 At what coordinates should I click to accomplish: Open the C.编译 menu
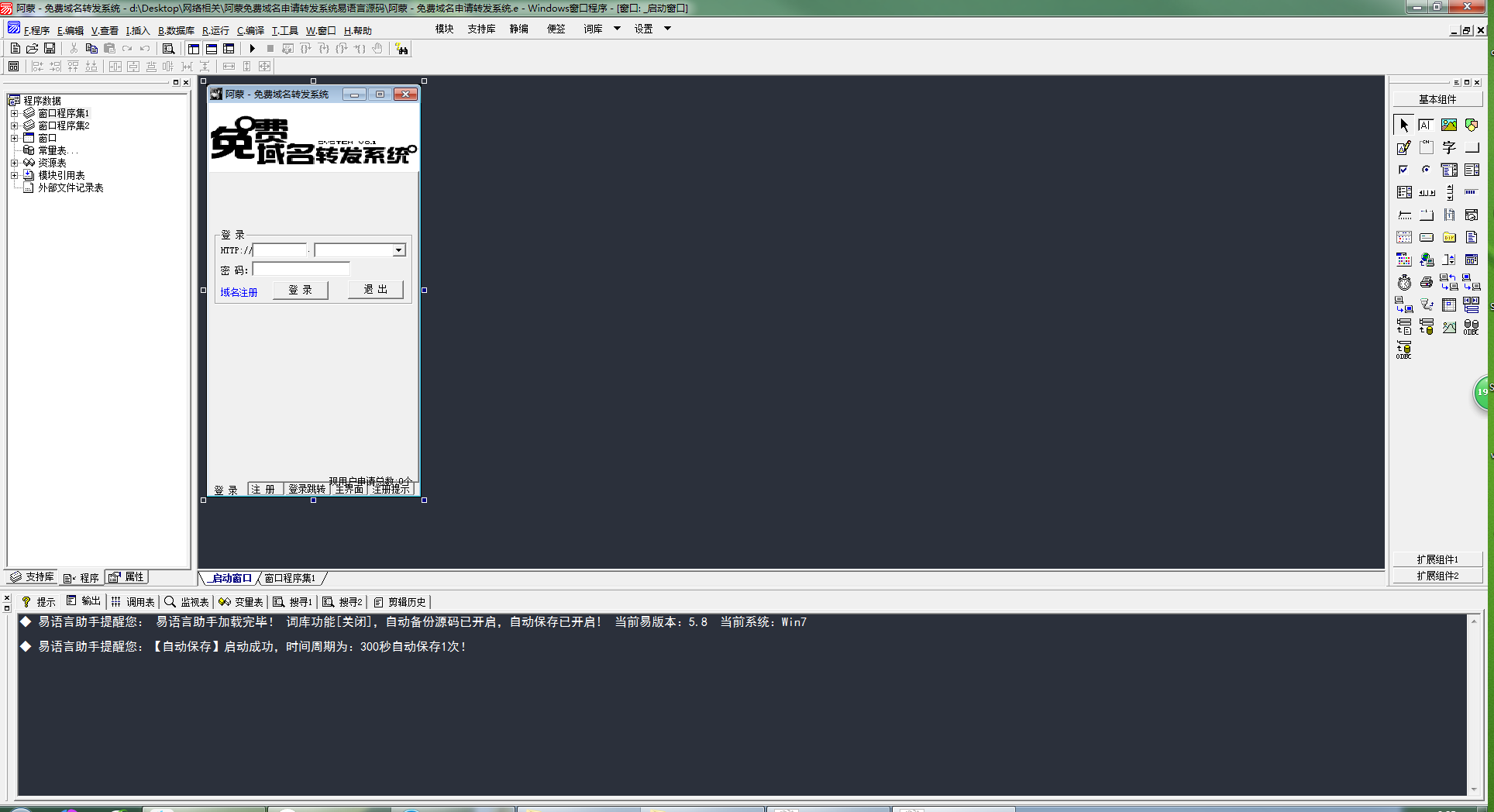pos(250,31)
